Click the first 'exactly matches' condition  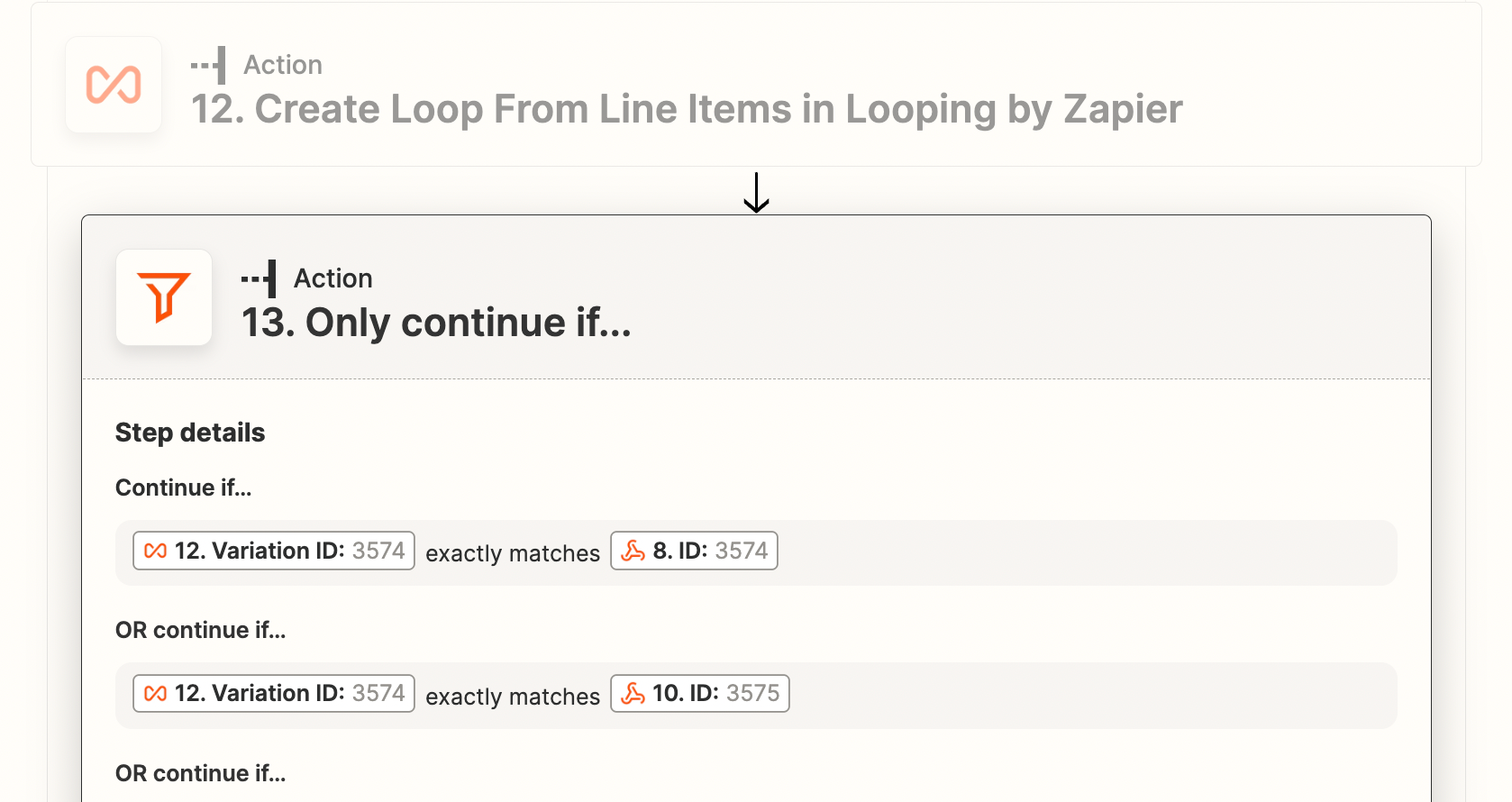click(x=513, y=553)
